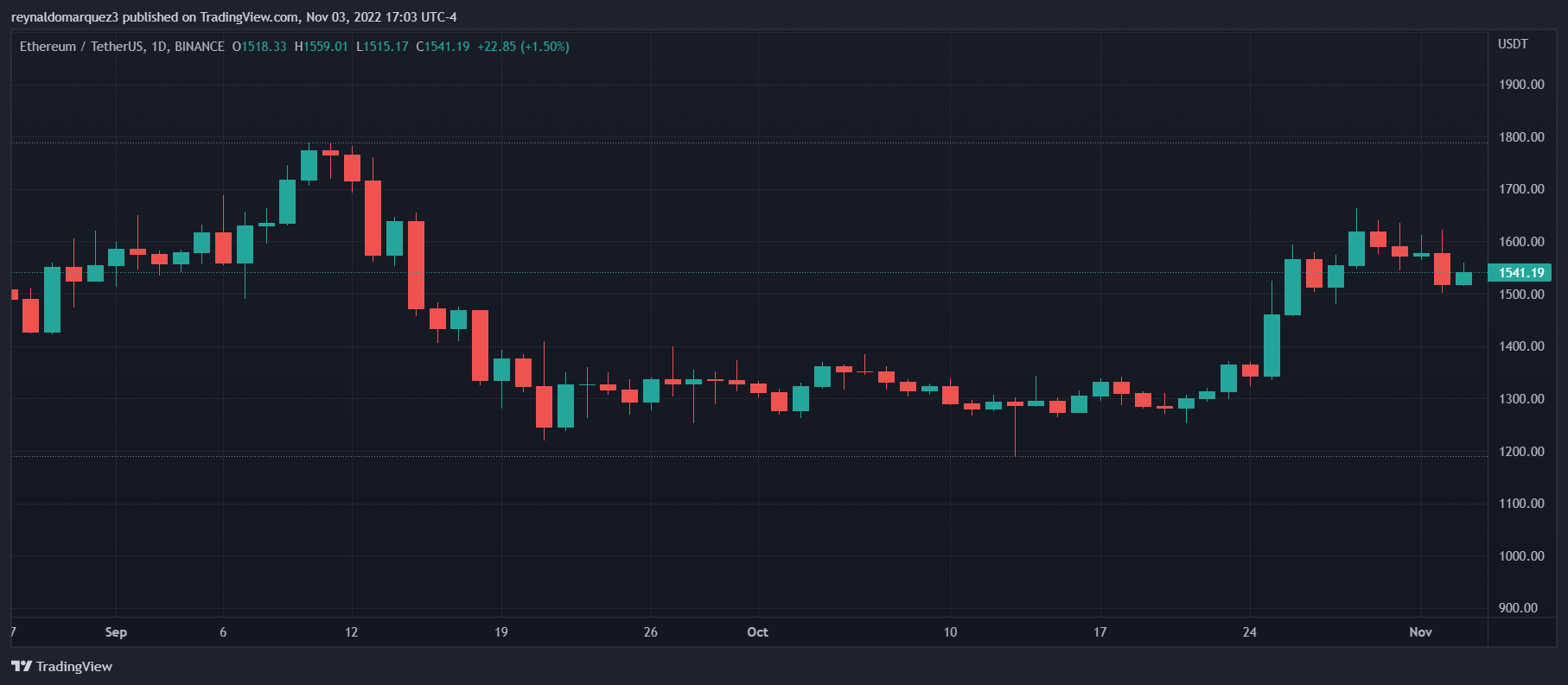The image size is (1568, 685).
Task: Click the +22.85 (+1.50%) change text
Action: pos(523,47)
